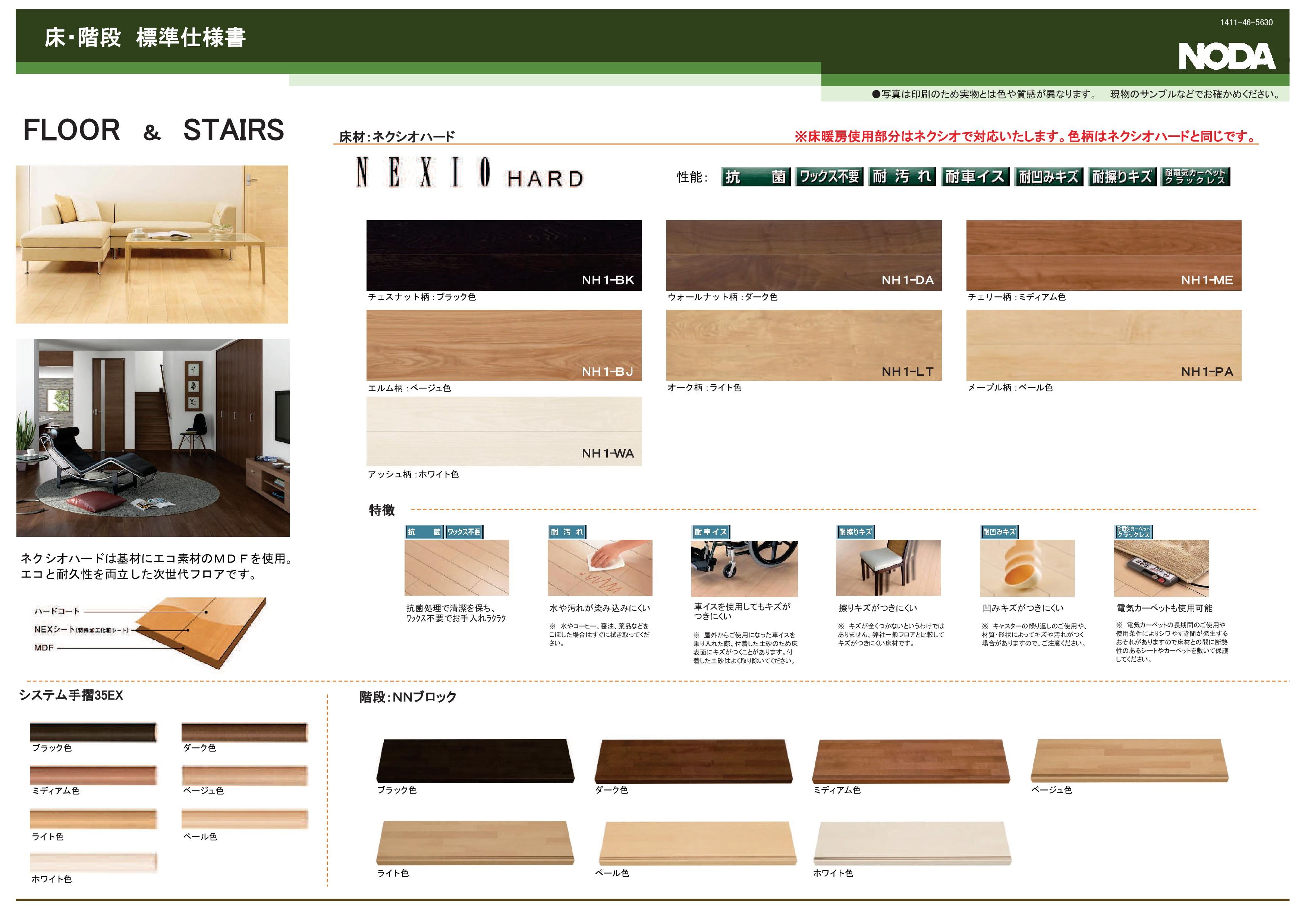Image resolution: width=1308 pixels, height=924 pixels.
Task: Click the 耐擦りキズ badge in the 性能 row
Action: (x=1122, y=177)
